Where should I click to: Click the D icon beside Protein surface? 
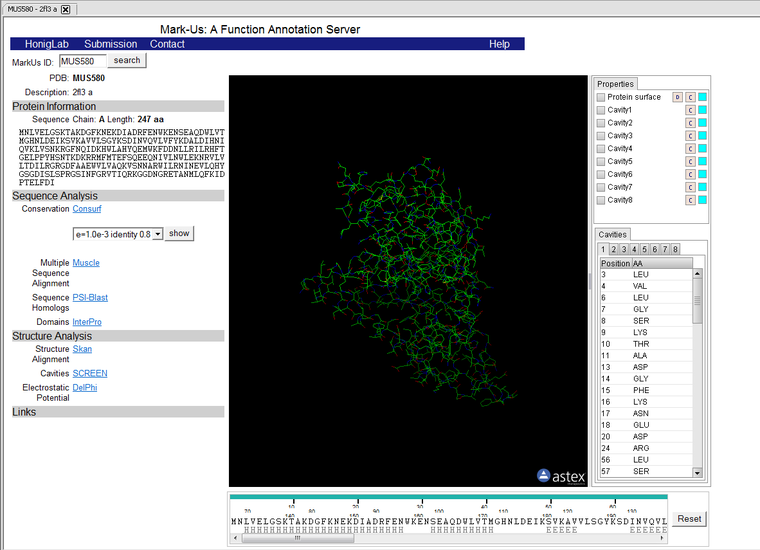(x=677, y=97)
